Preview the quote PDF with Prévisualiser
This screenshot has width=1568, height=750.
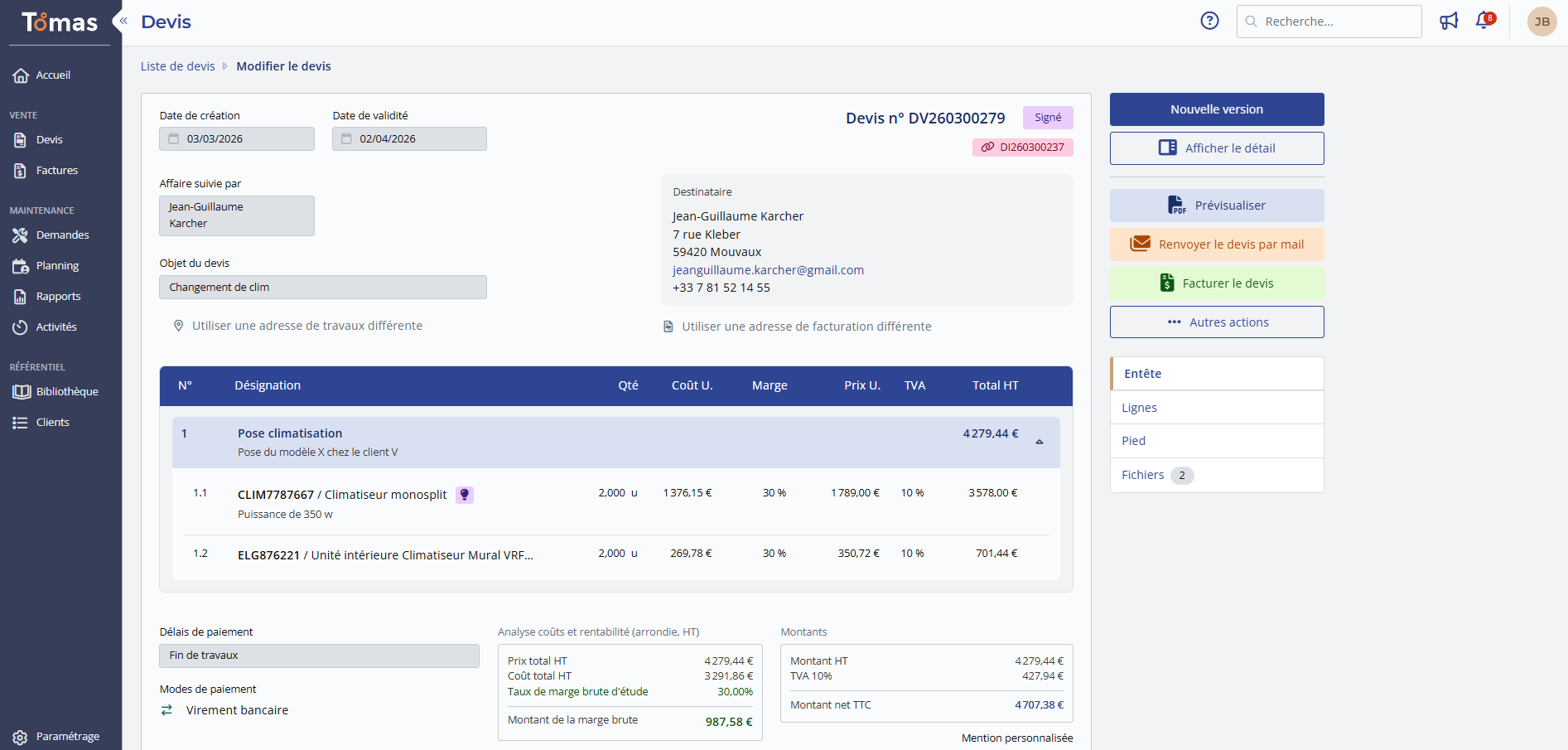1217,206
